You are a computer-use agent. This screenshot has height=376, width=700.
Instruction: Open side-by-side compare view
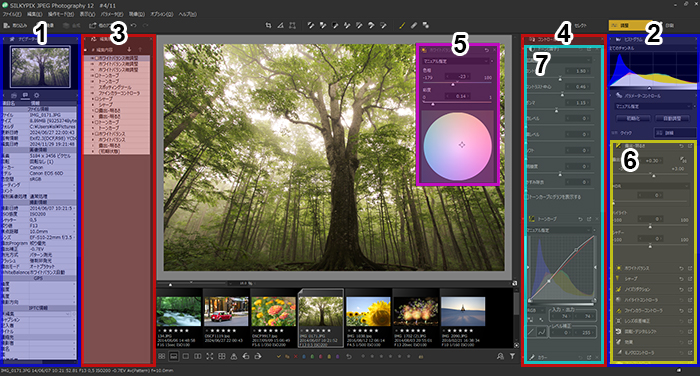pyautogui.click(x=198, y=356)
